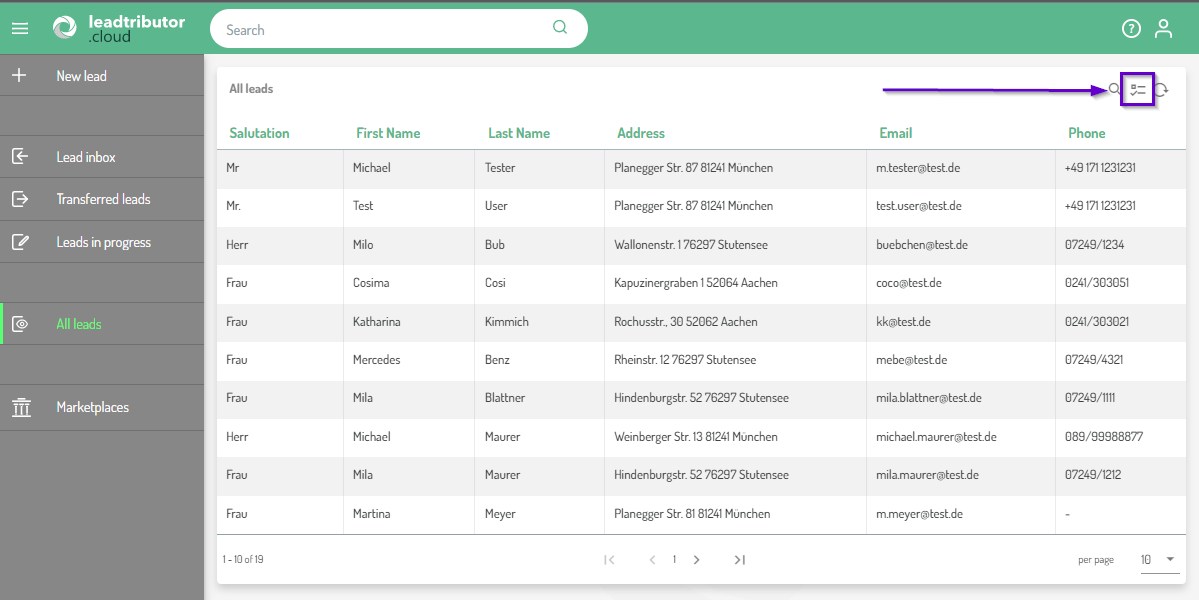Sort by Last Name column header
Viewport: 1199px width, 600px height.
[519, 133]
